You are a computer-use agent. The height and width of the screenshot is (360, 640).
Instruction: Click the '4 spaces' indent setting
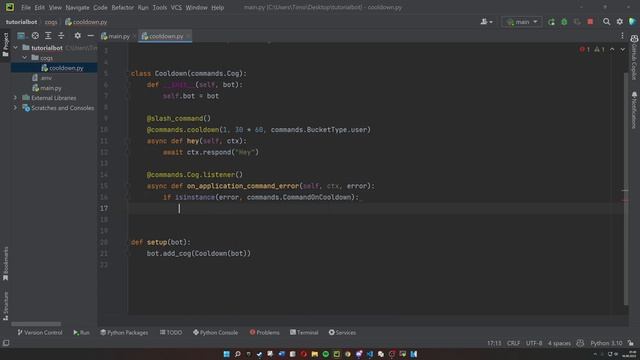559,343
